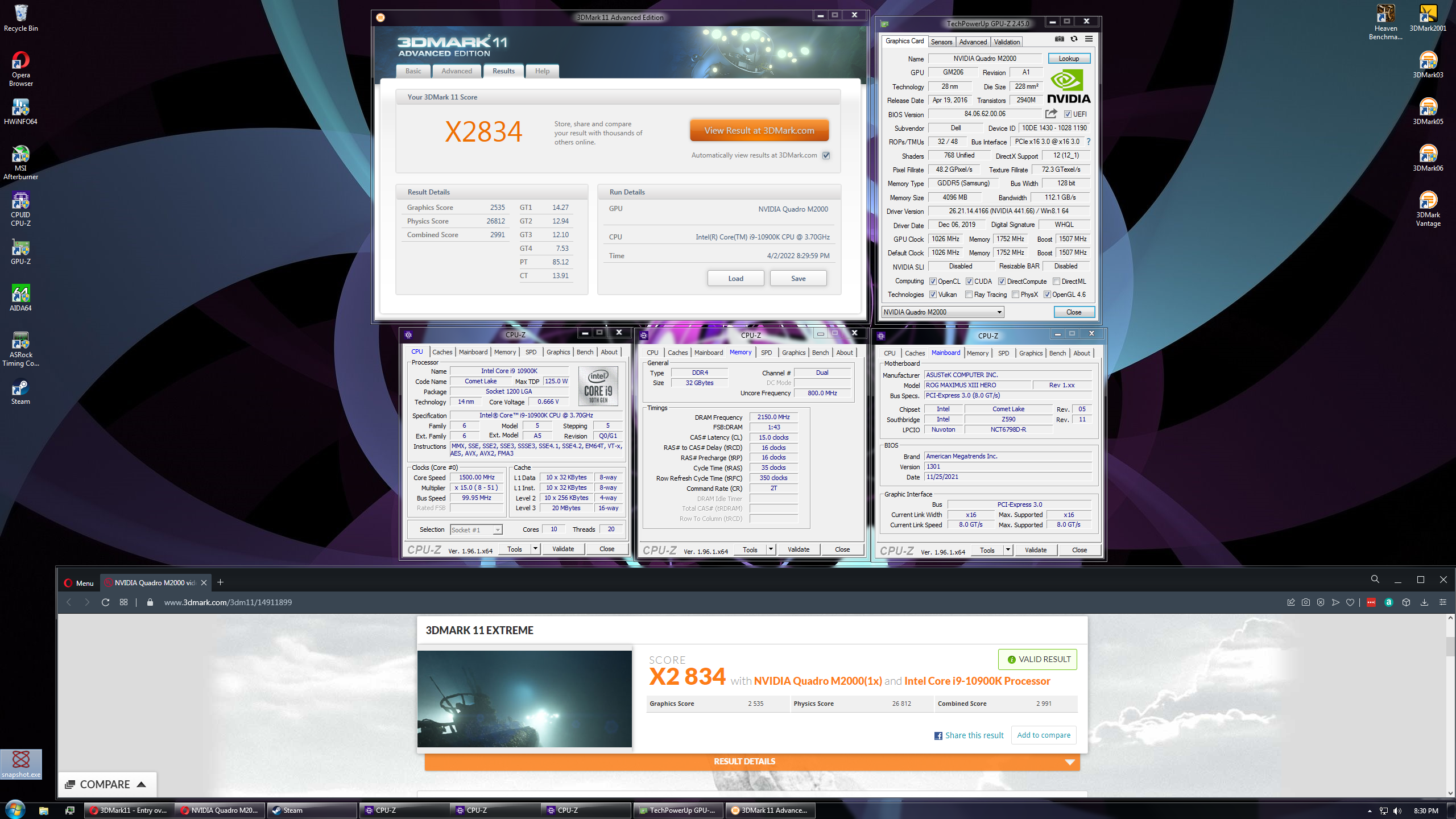
Task: Toggle the DirectML checkbox
Action: (x=1056, y=282)
